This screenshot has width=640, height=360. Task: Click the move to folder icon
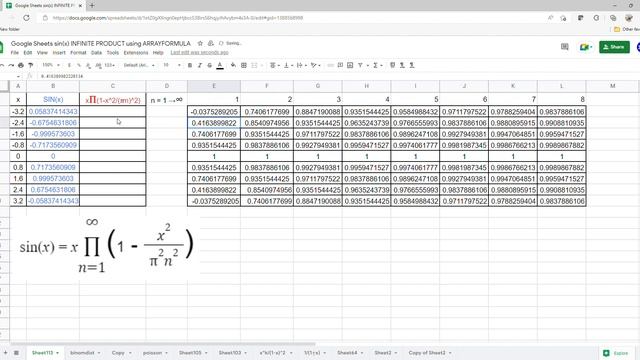[x=211, y=43]
